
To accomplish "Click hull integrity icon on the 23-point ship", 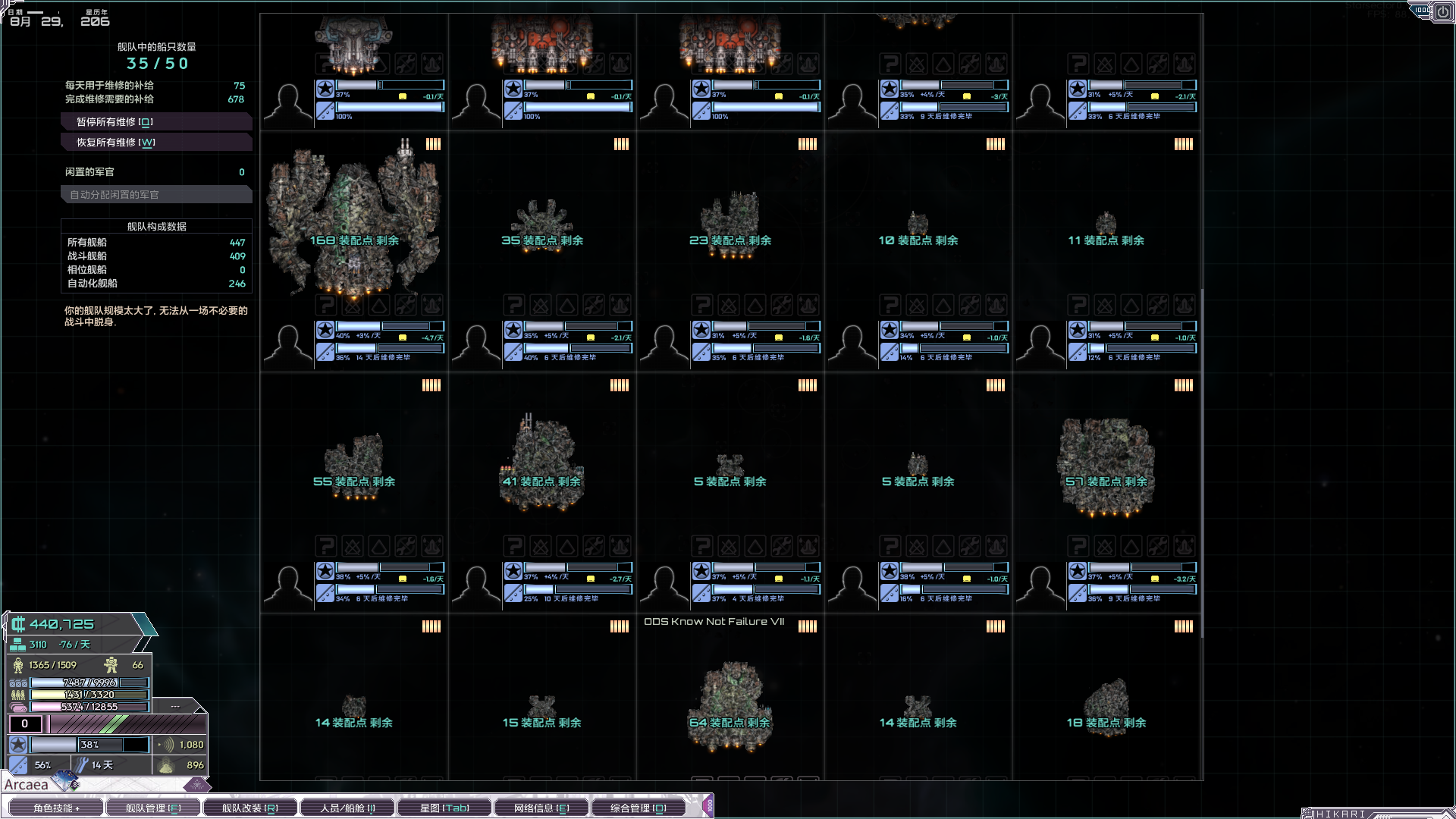I will point(701,353).
